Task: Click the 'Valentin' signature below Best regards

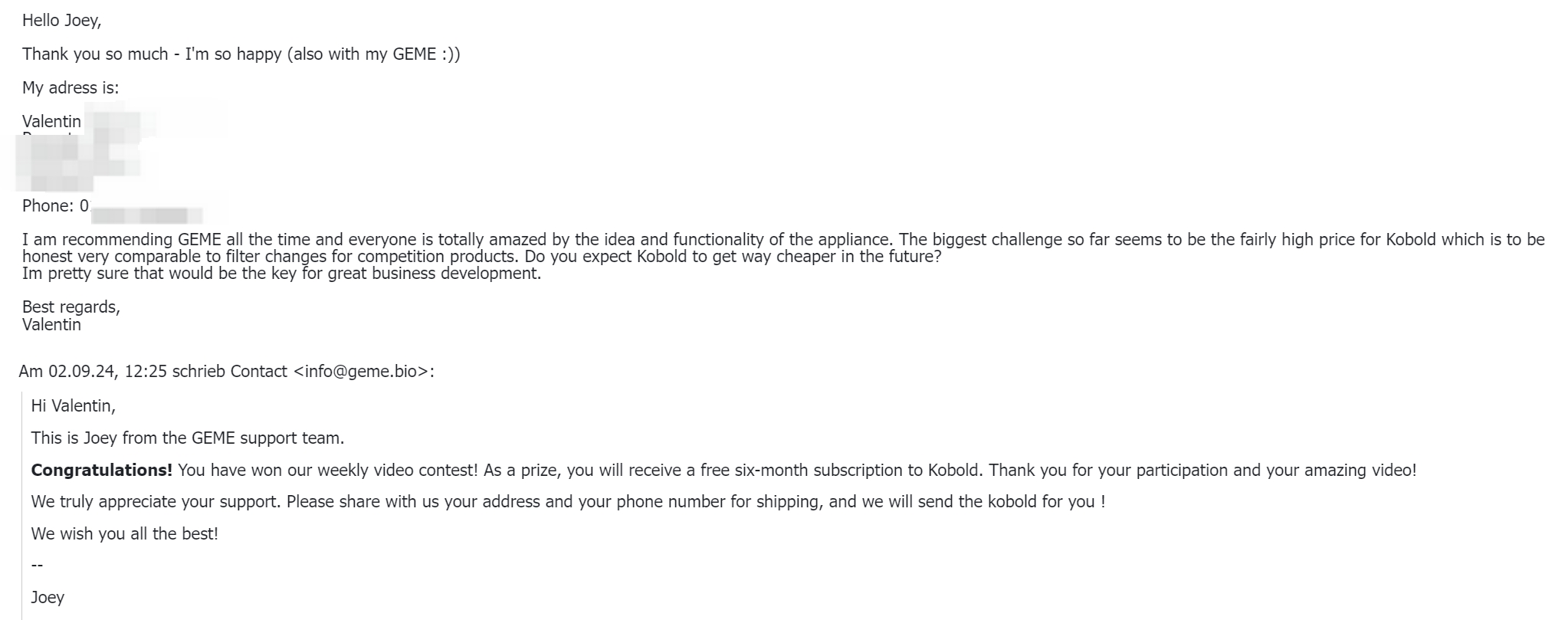Action: (x=51, y=325)
